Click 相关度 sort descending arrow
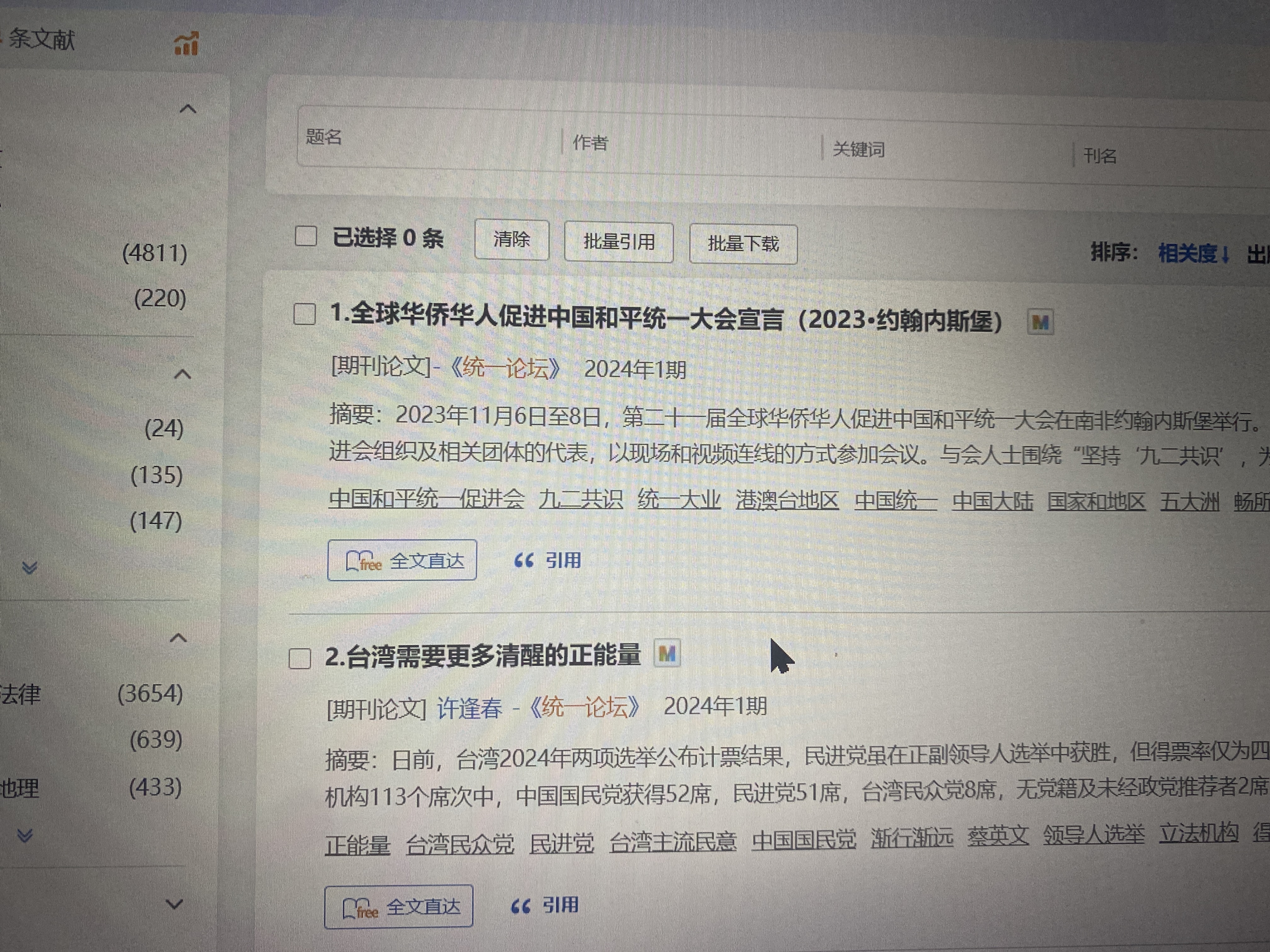1270x952 pixels. tap(1226, 254)
